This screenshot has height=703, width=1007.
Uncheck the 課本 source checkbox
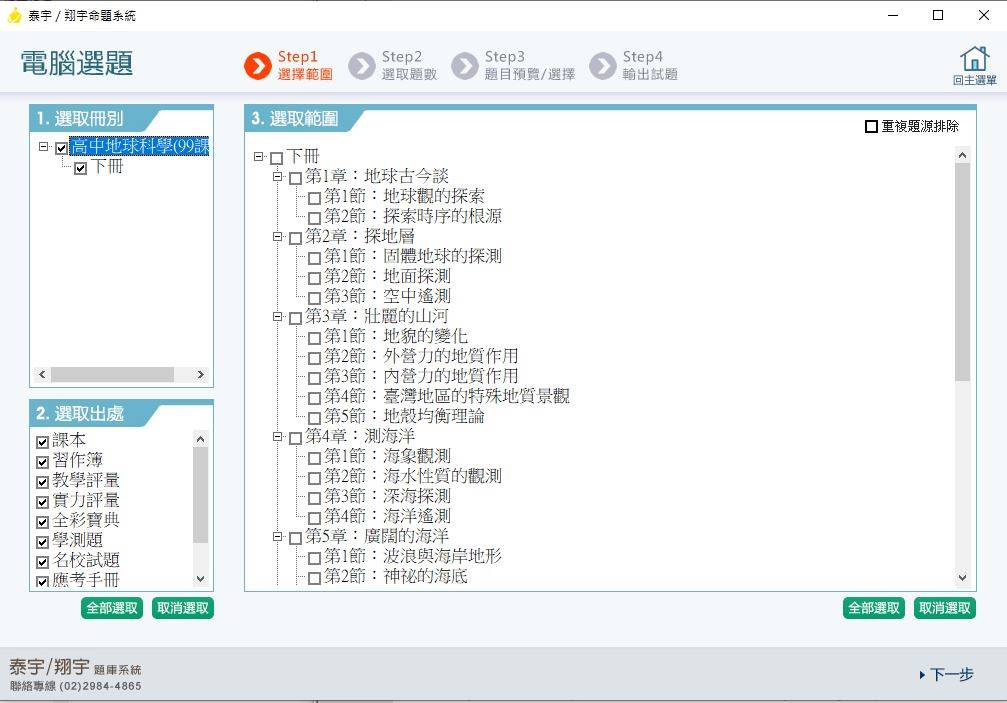(42, 442)
